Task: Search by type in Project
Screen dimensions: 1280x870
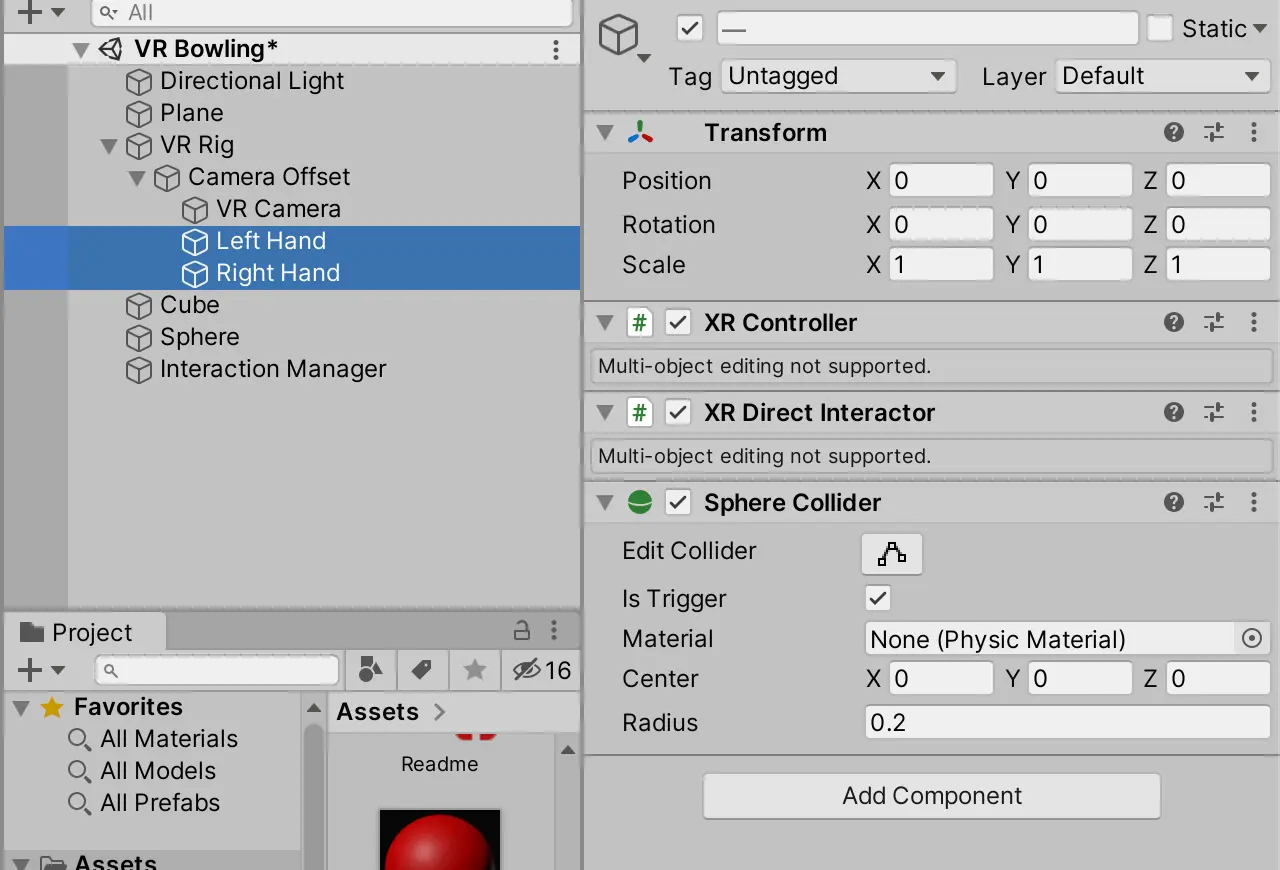Action: [370, 670]
